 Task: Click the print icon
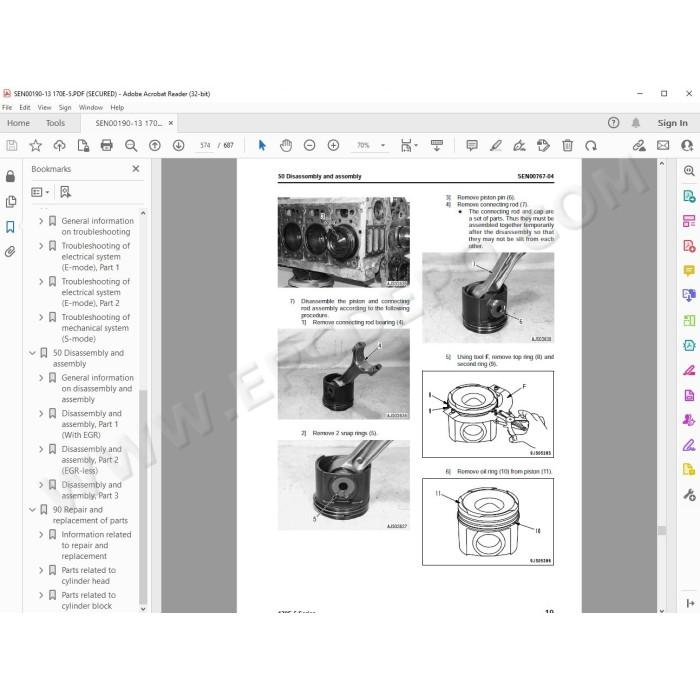point(107,146)
